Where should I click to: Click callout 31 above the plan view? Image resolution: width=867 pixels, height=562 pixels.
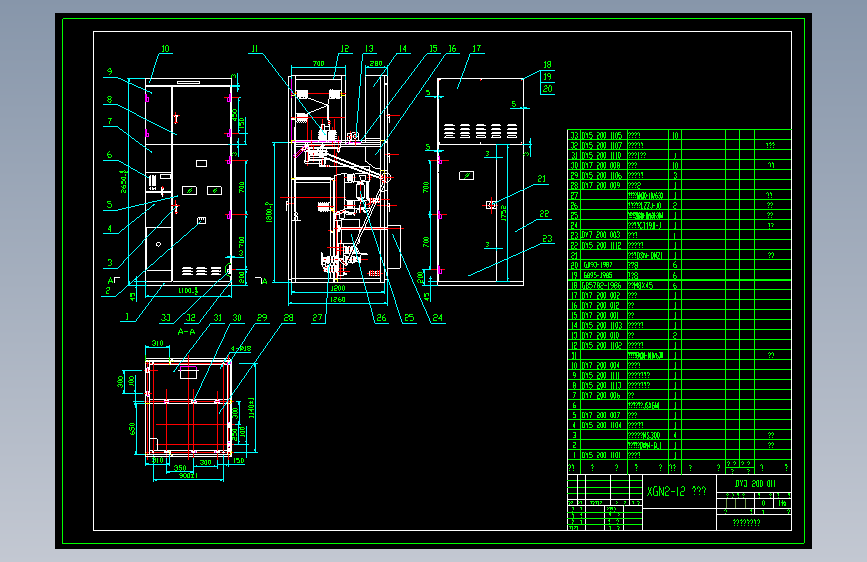pyautogui.click(x=218, y=318)
